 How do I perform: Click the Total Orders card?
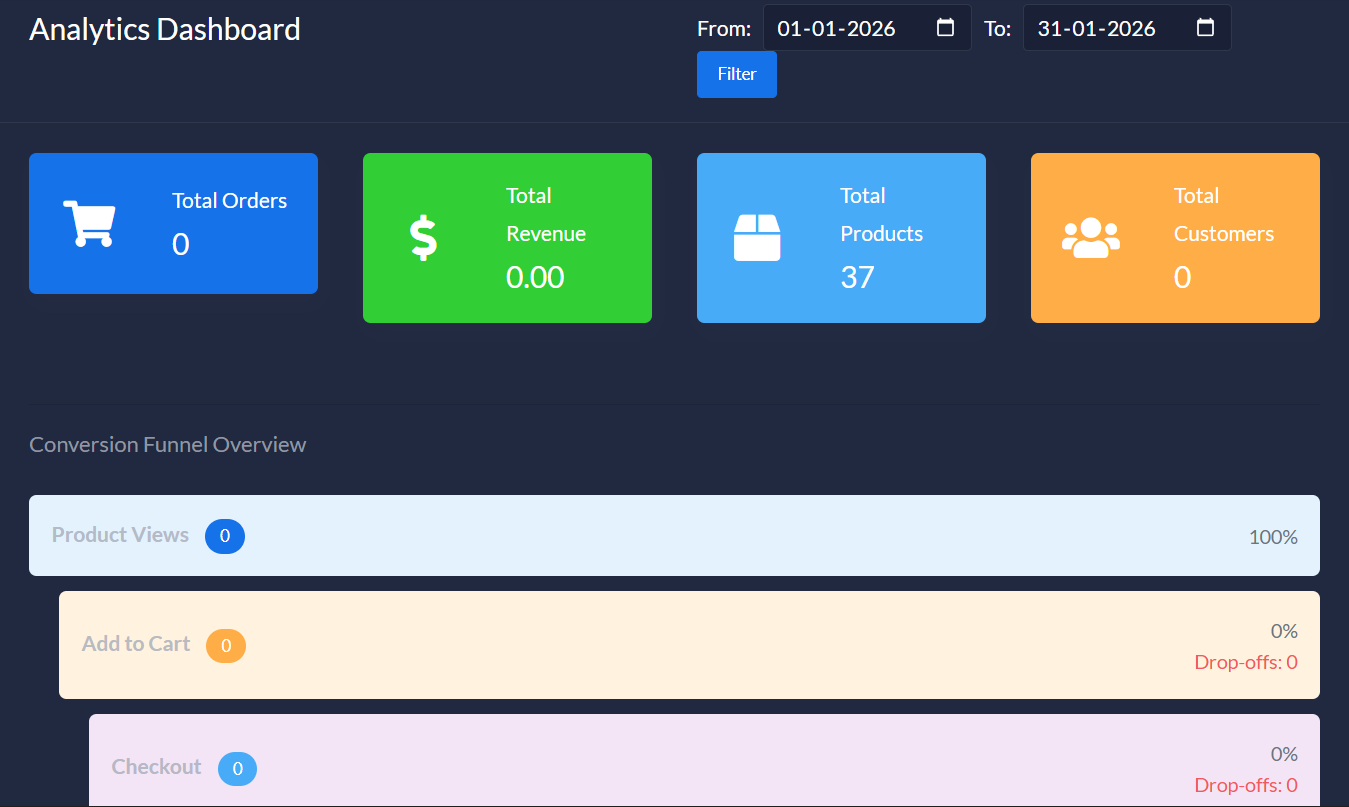pyautogui.click(x=173, y=223)
